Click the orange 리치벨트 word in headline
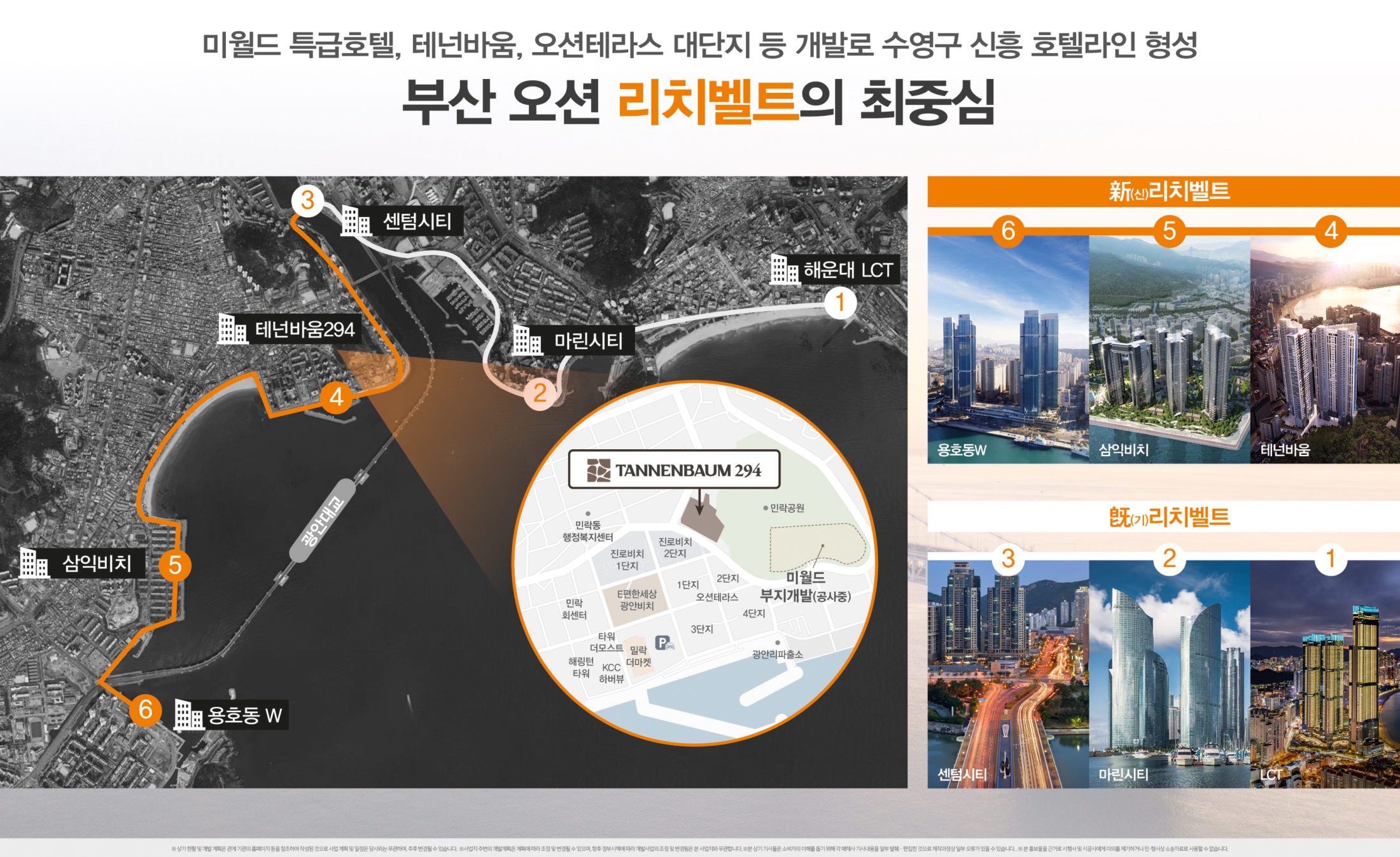 tap(708, 102)
